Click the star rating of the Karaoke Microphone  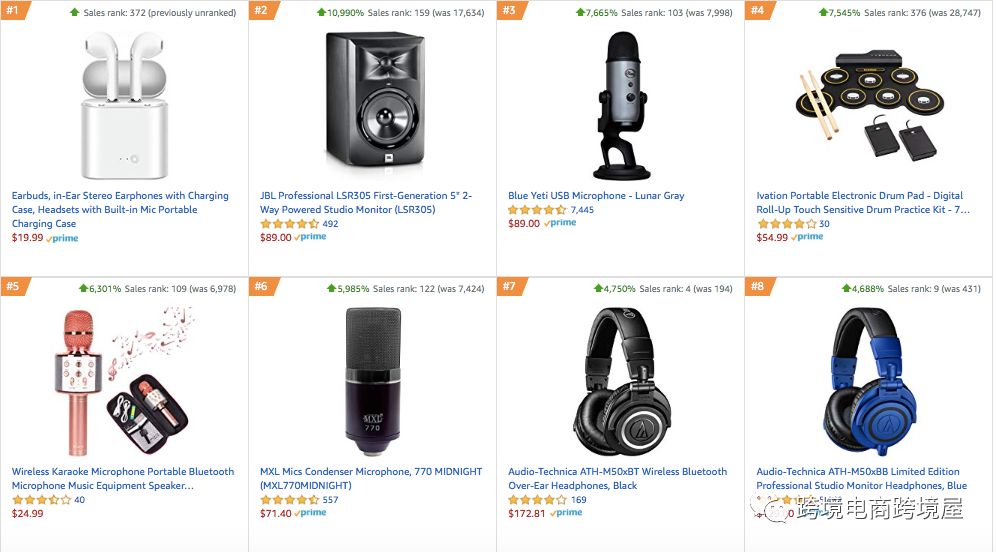coord(41,500)
